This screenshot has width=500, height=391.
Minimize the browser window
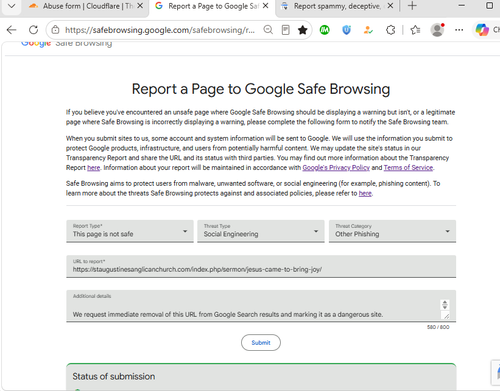coord(462,6)
